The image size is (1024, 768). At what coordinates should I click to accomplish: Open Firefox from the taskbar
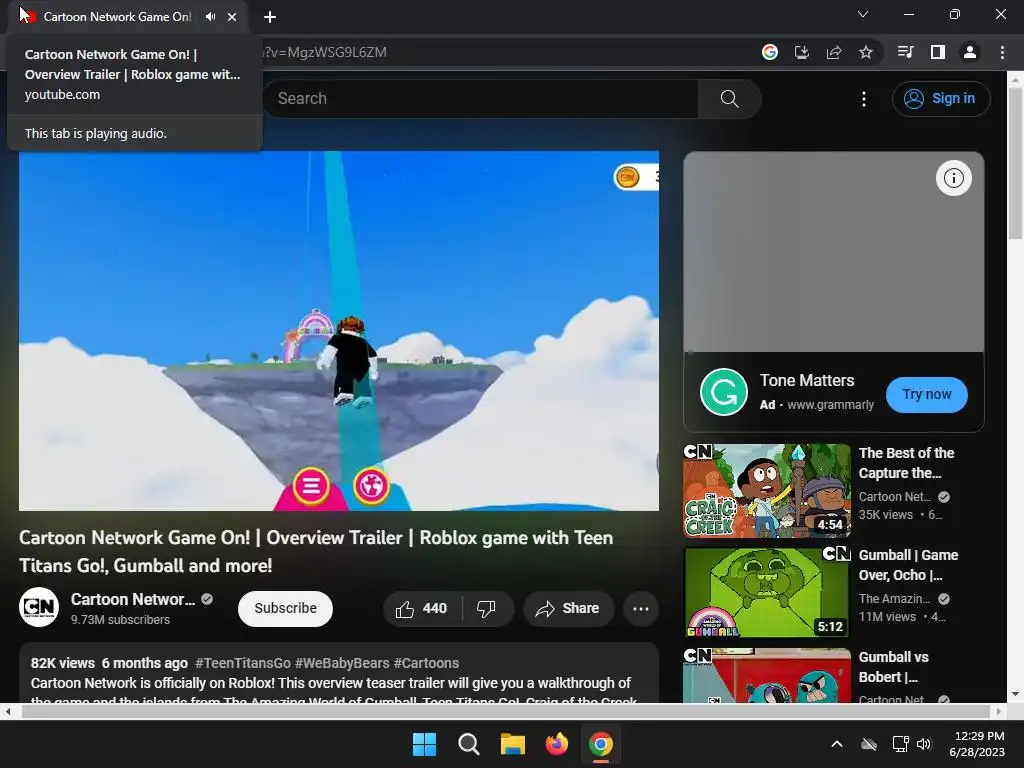point(556,744)
